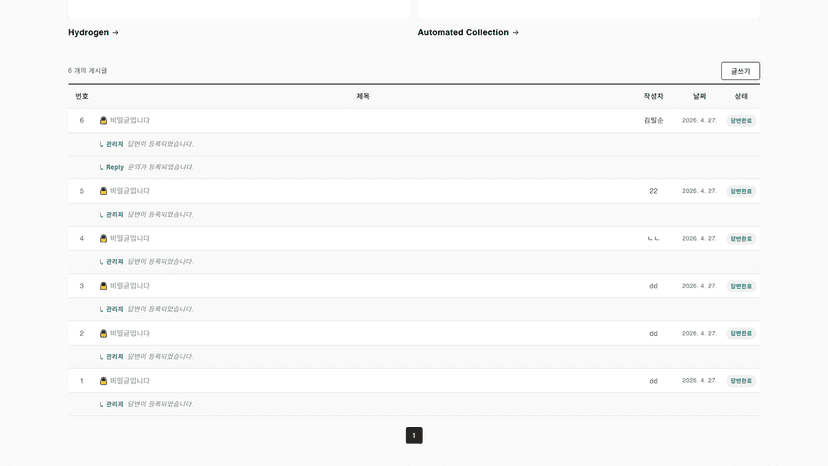
Task: Click 답변완료 status badge on post 2
Action: click(741, 333)
